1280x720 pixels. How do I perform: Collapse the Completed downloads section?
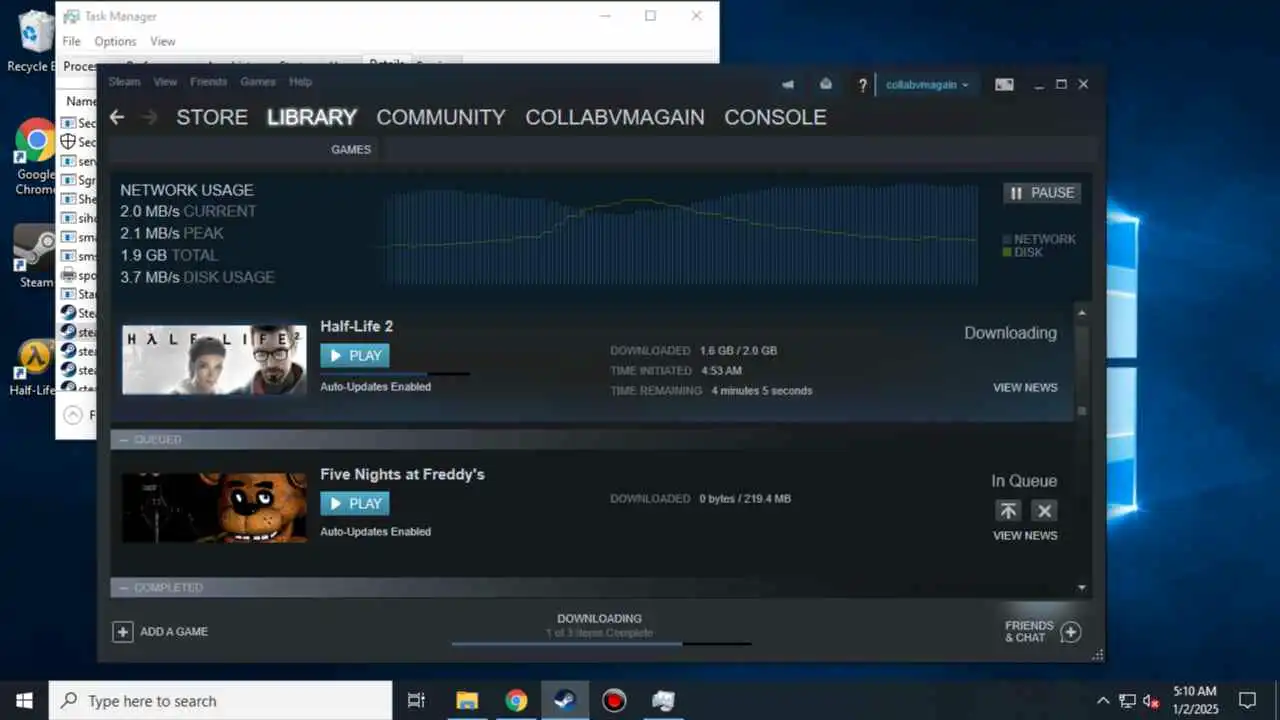[125, 587]
